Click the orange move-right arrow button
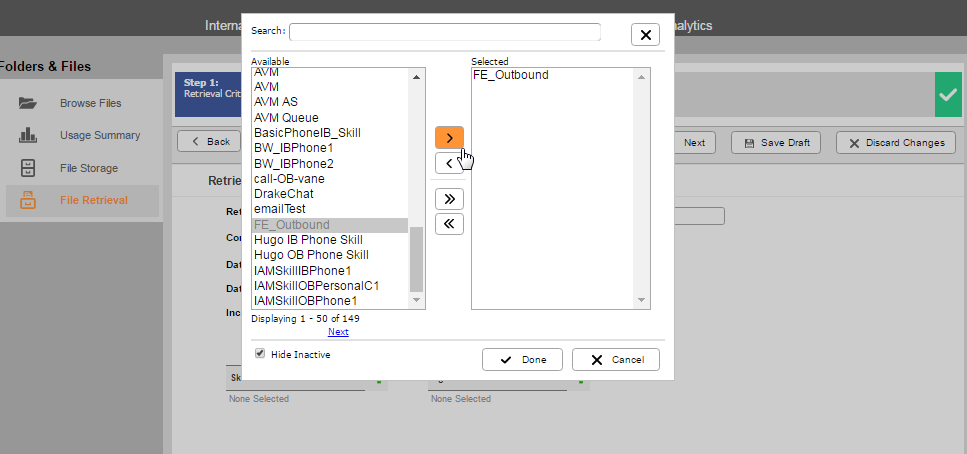This screenshot has width=967, height=454. point(449,137)
